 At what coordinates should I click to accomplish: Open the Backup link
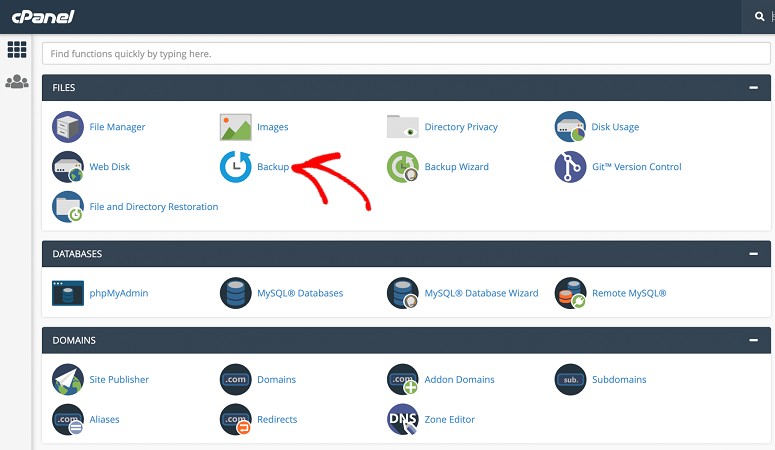273,167
